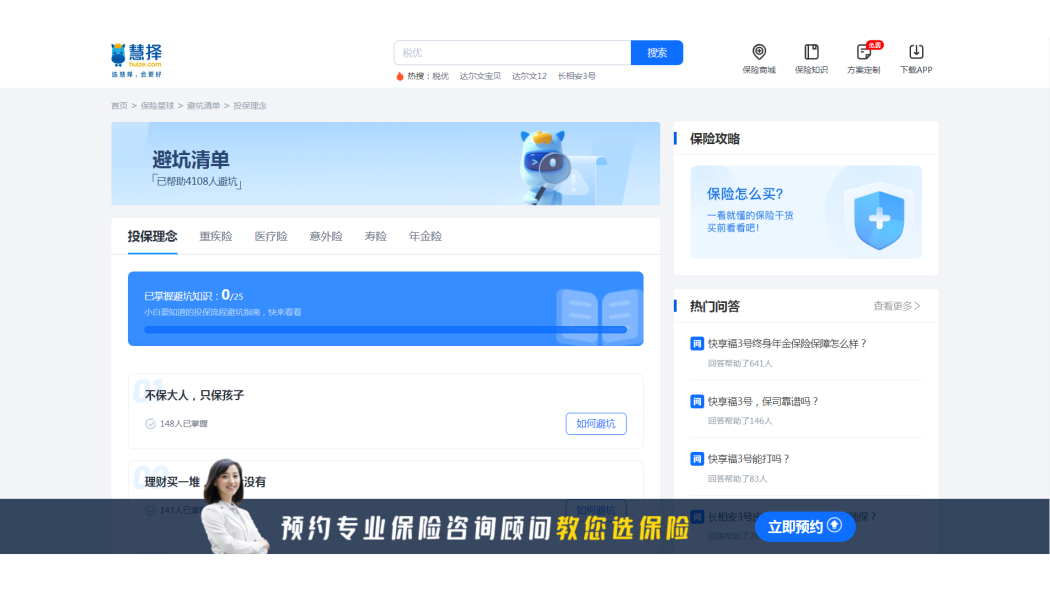Image resolution: width=1050 pixels, height=591 pixels.
Task: Focus the search input field
Action: pos(512,53)
